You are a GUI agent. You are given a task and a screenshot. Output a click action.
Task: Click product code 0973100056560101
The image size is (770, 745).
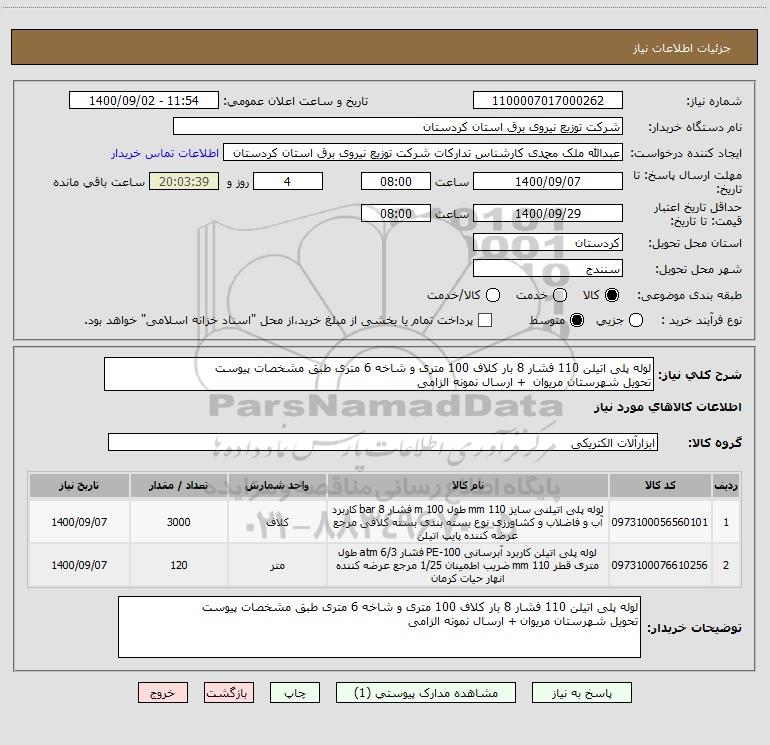tap(660, 522)
